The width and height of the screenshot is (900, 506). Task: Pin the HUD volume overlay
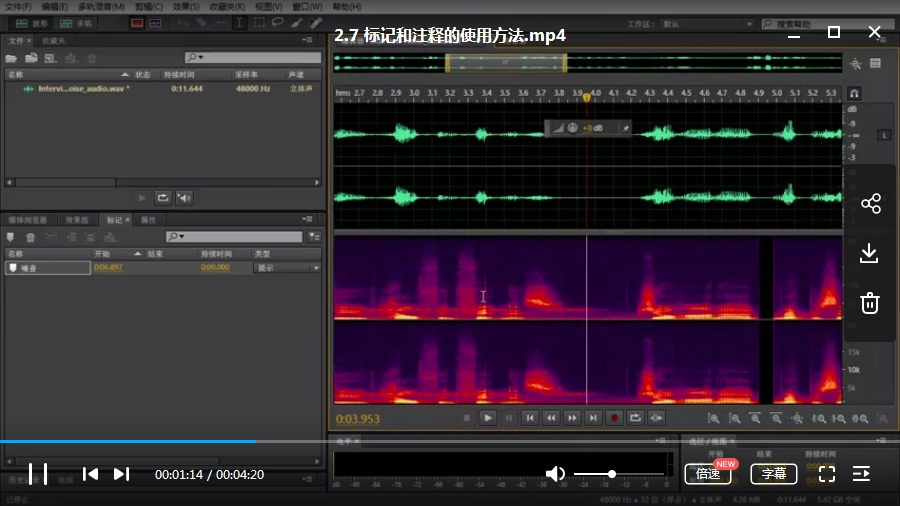click(x=626, y=128)
